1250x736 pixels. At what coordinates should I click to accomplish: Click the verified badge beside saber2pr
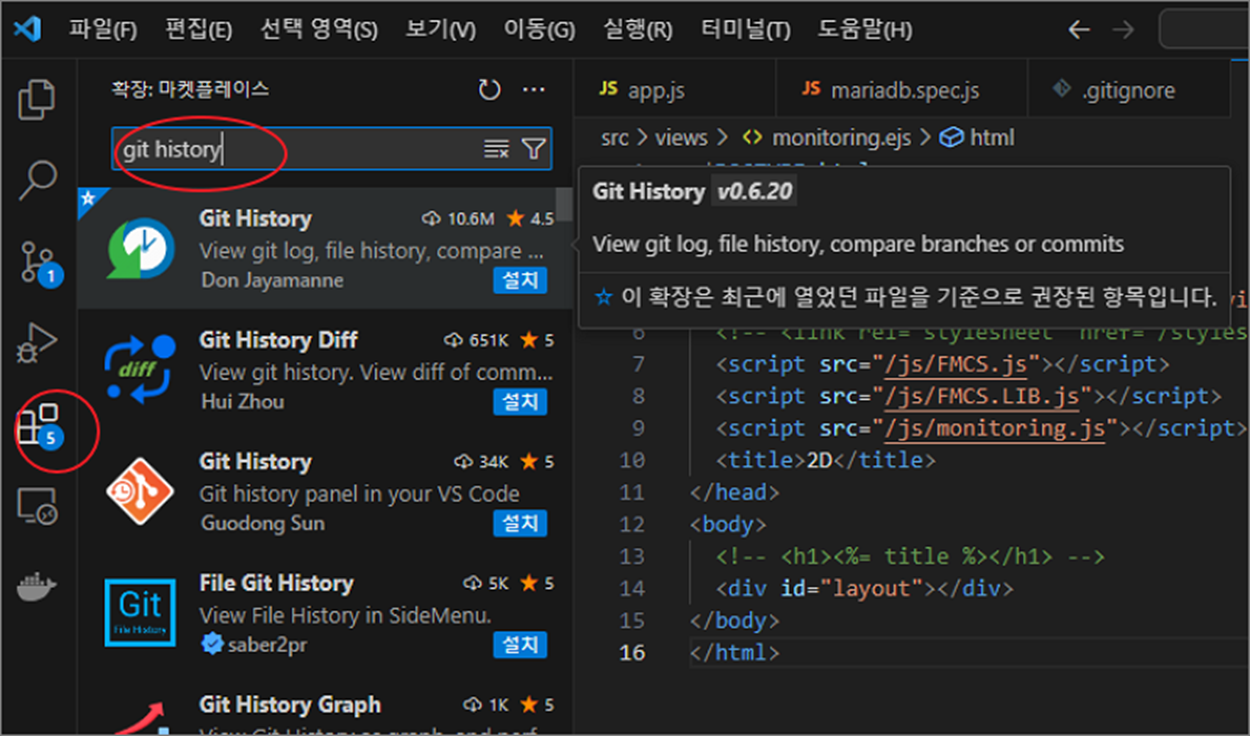point(211,645)
